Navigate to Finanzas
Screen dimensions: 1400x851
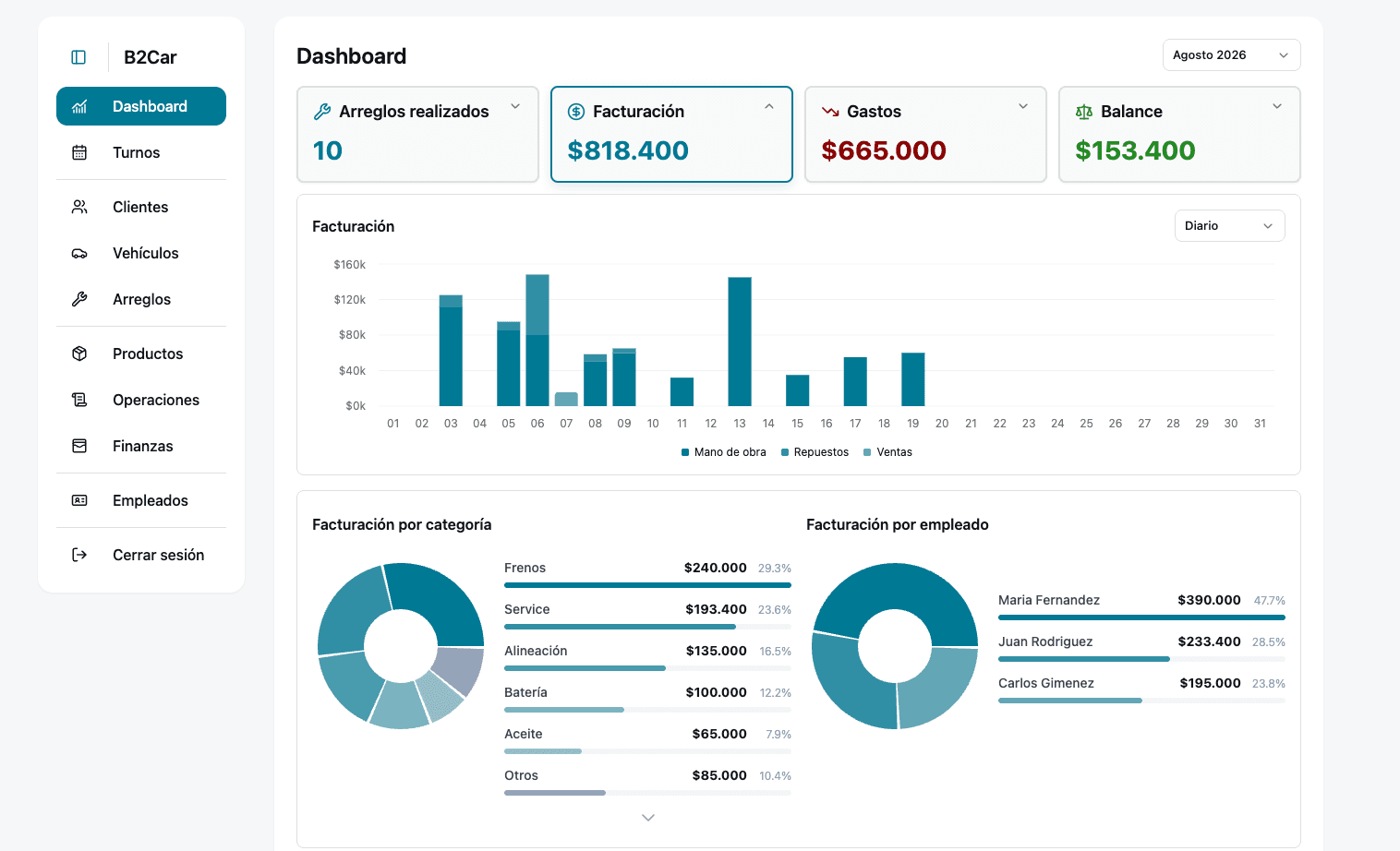coord(141,446)
